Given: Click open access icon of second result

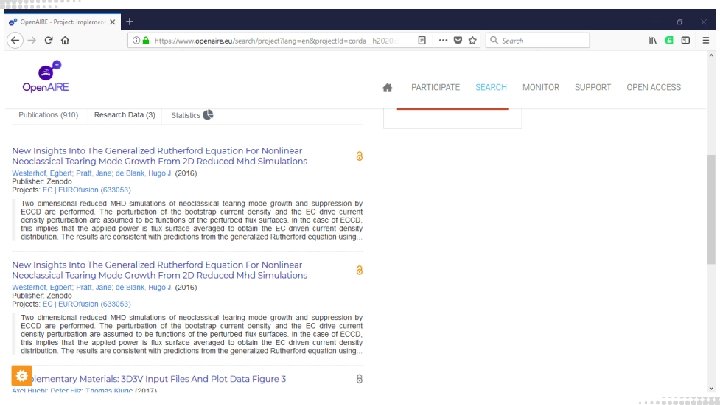Looking at the screenshot, I should coord(360,270).
